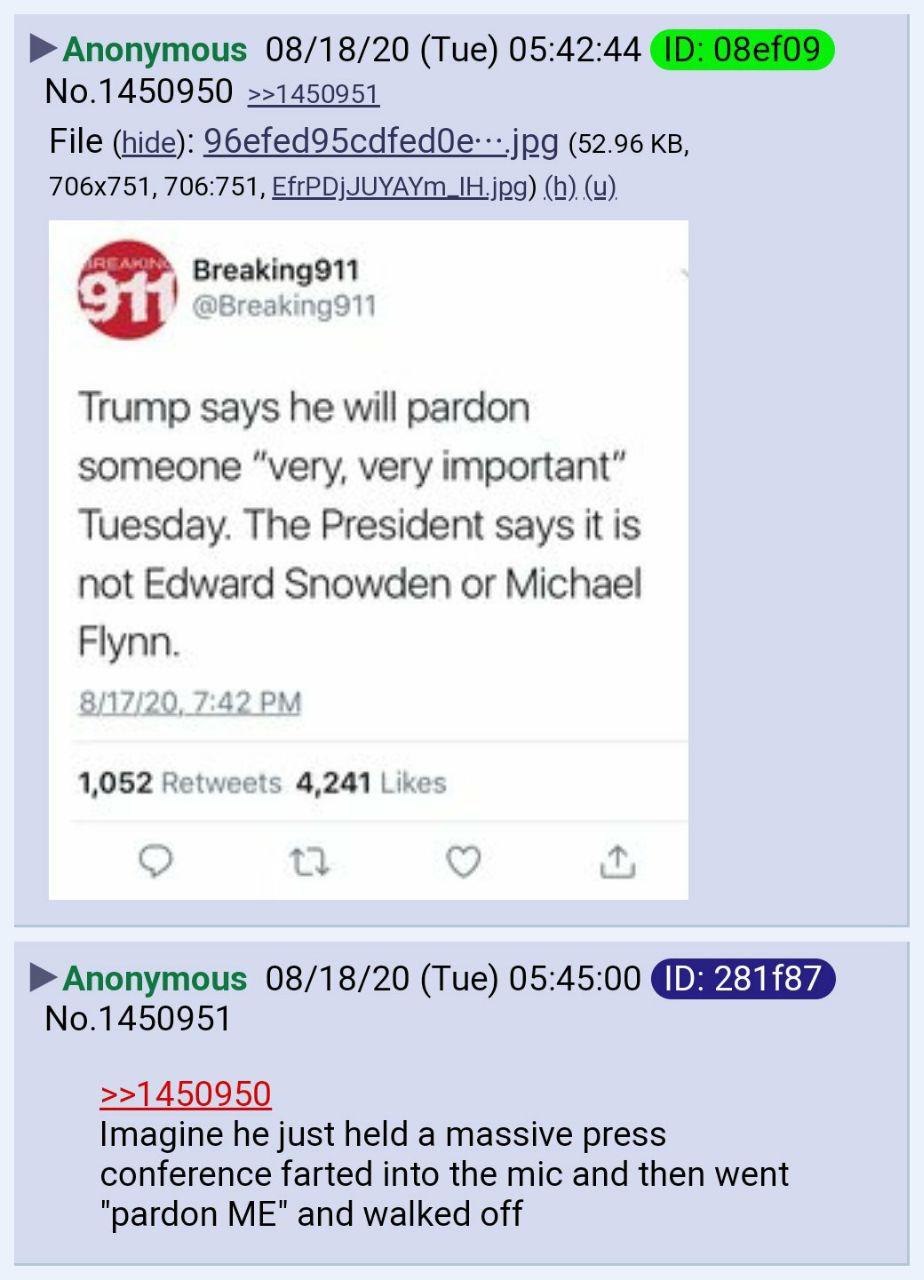Image resolution: width=924 pixels, height=1280 pixels.
Task: Open reply backlink >>1450951
Action: coord(313,94)
